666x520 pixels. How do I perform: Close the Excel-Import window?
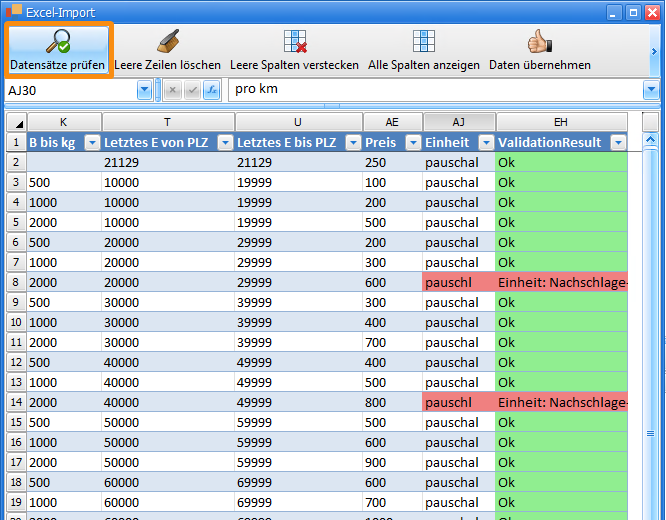point(652,13)
